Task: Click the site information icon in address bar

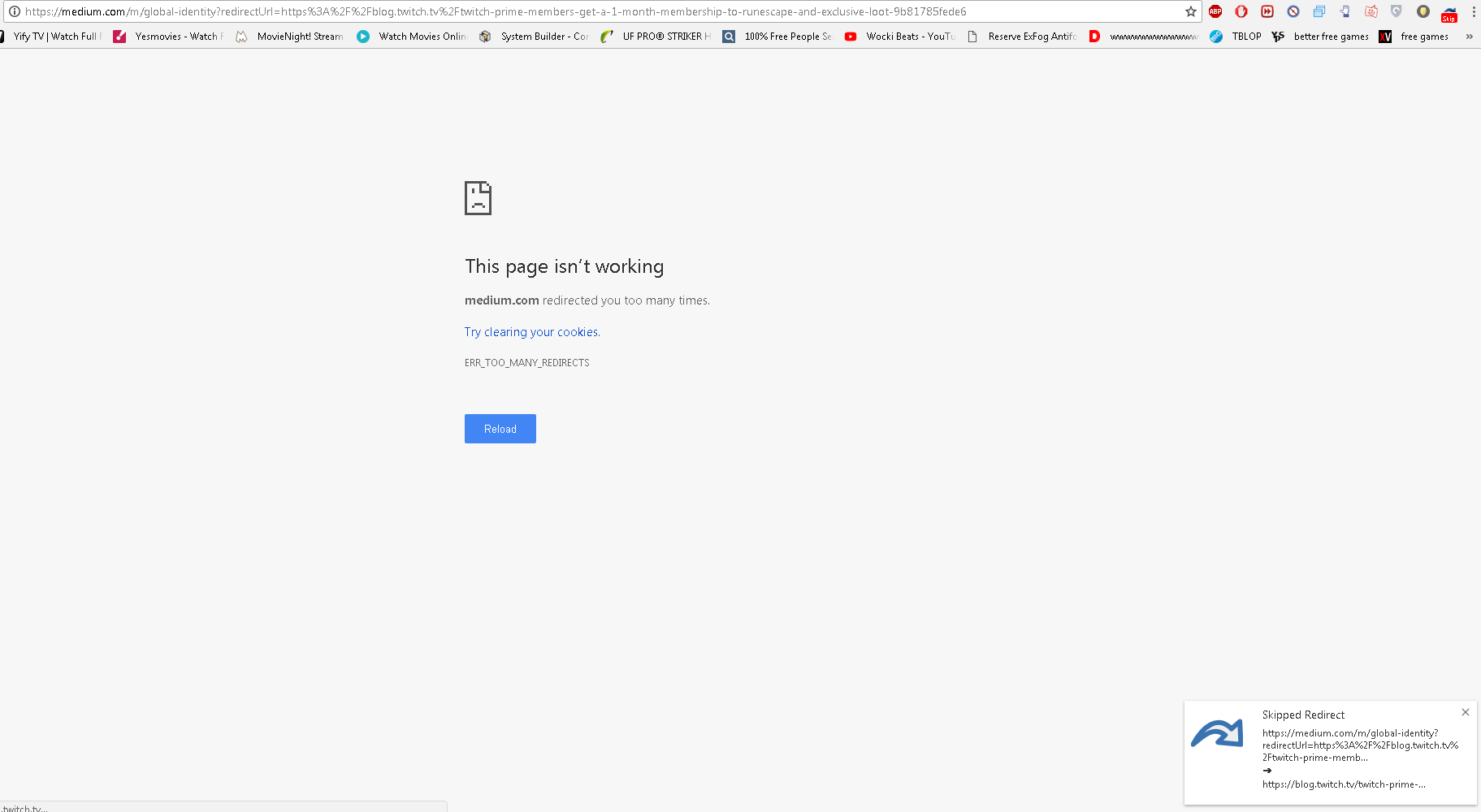Action: pos(14,11)
